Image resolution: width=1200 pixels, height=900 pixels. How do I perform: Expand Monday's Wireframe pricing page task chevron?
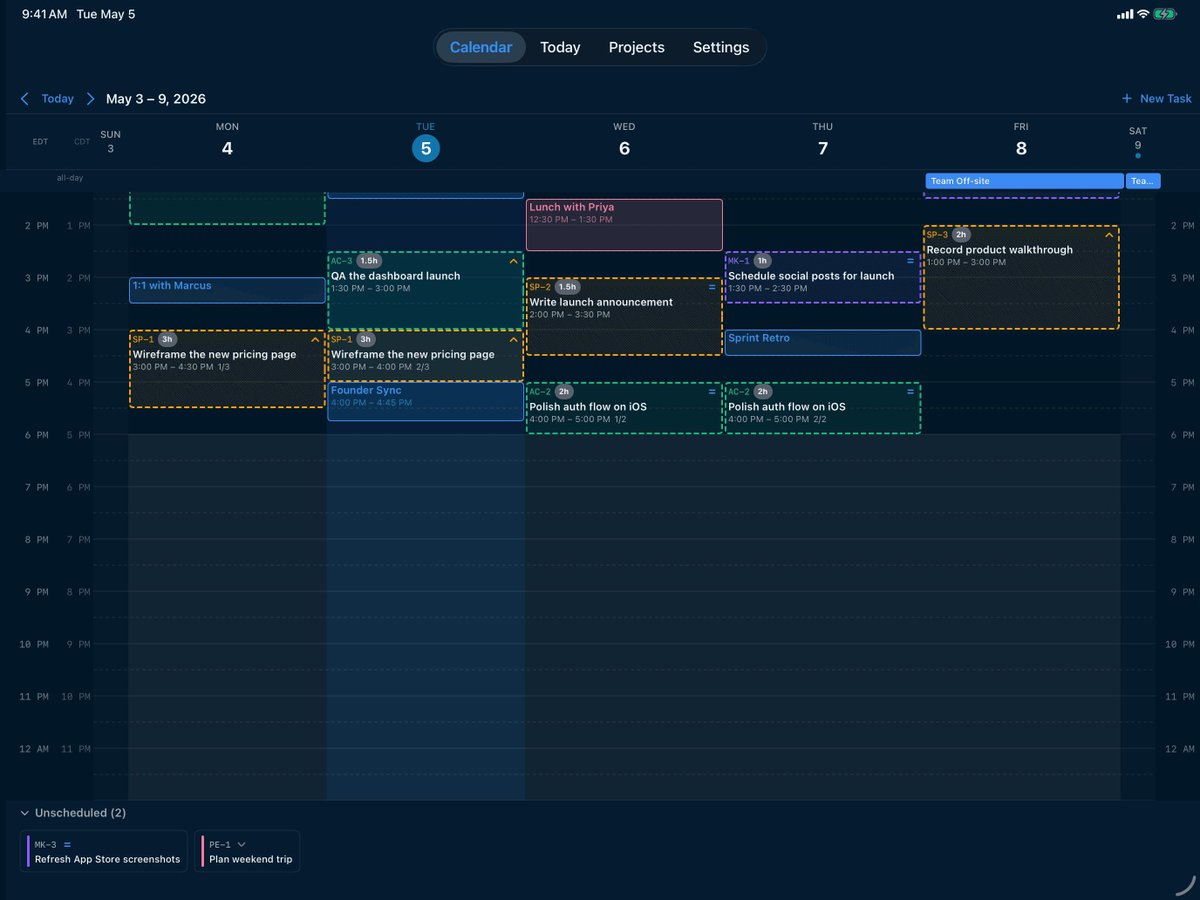coord(315,340)
